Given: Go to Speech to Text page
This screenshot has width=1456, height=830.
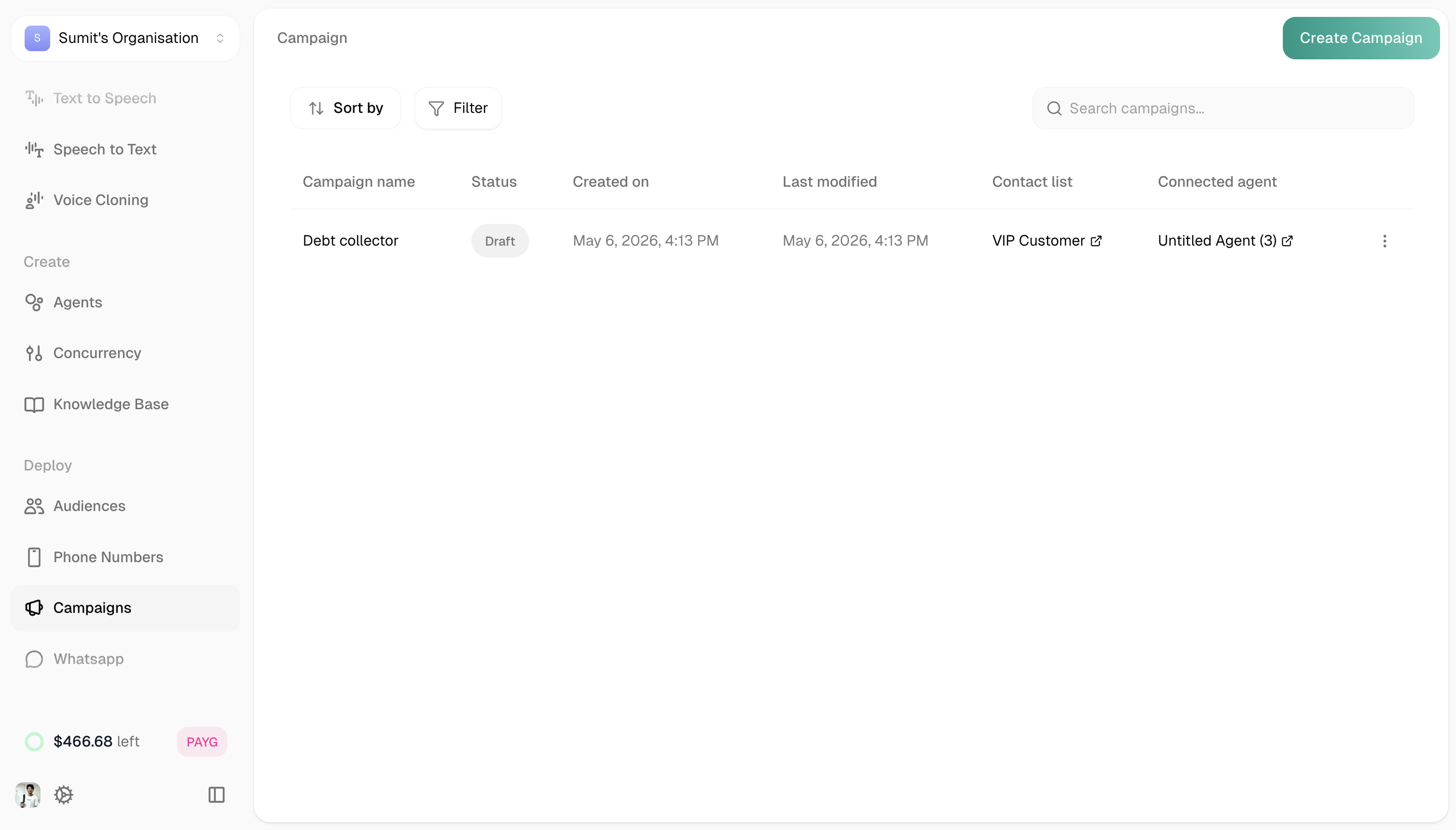Looking at the screenshot, I should pos(125,150).
